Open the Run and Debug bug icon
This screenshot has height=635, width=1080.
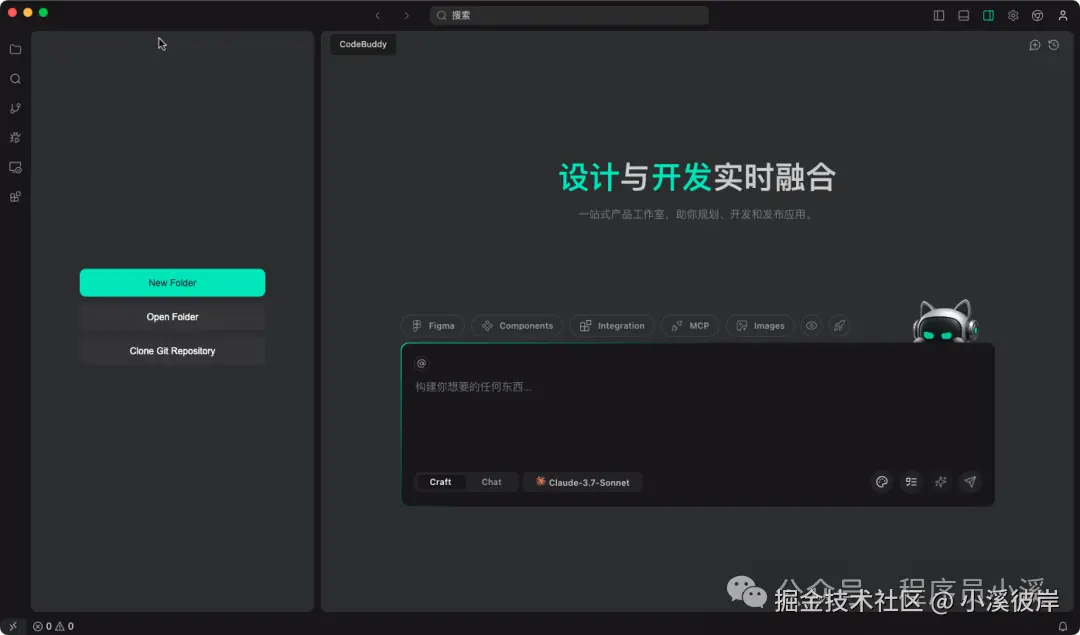click(15, 138)
